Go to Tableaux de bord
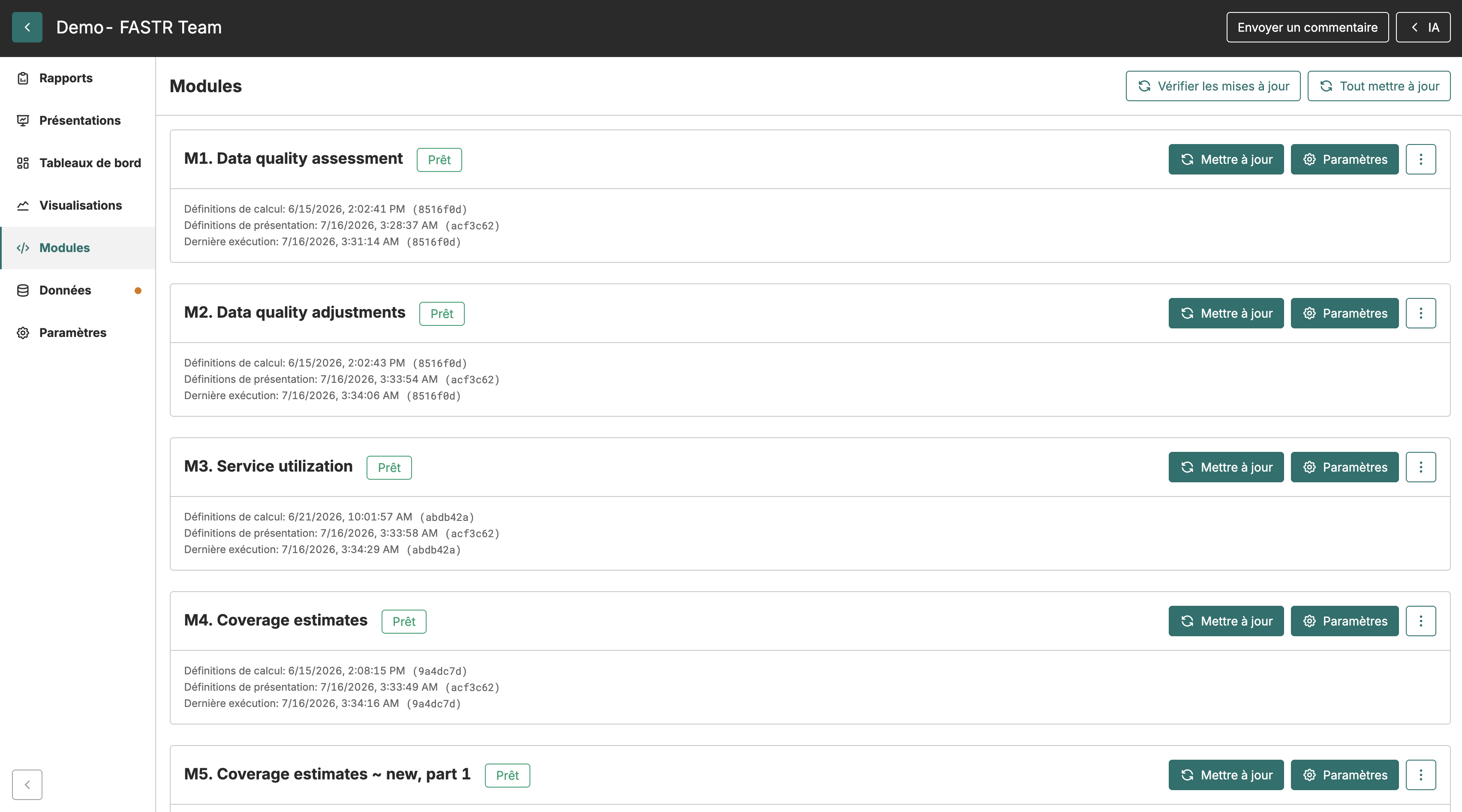 click(78, 163)
